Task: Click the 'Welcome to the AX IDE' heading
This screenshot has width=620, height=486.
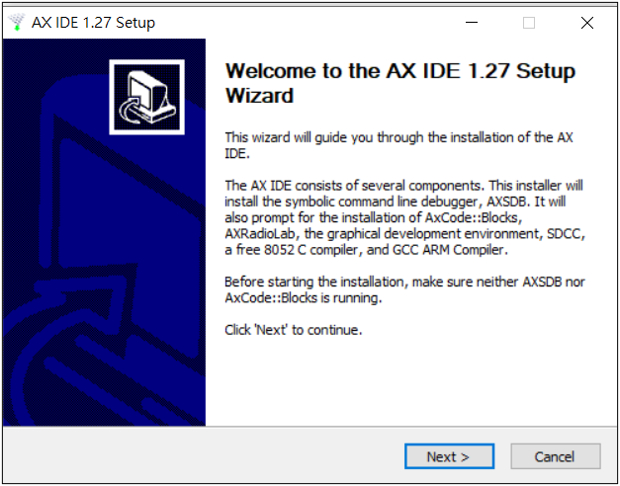Action: point(400,83)
